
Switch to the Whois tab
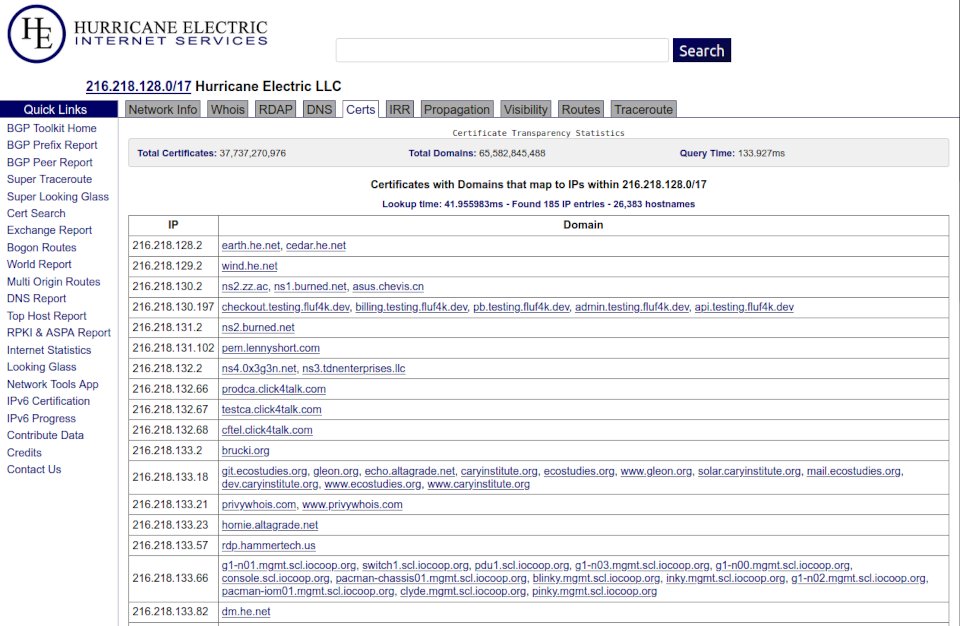point(228,109)
